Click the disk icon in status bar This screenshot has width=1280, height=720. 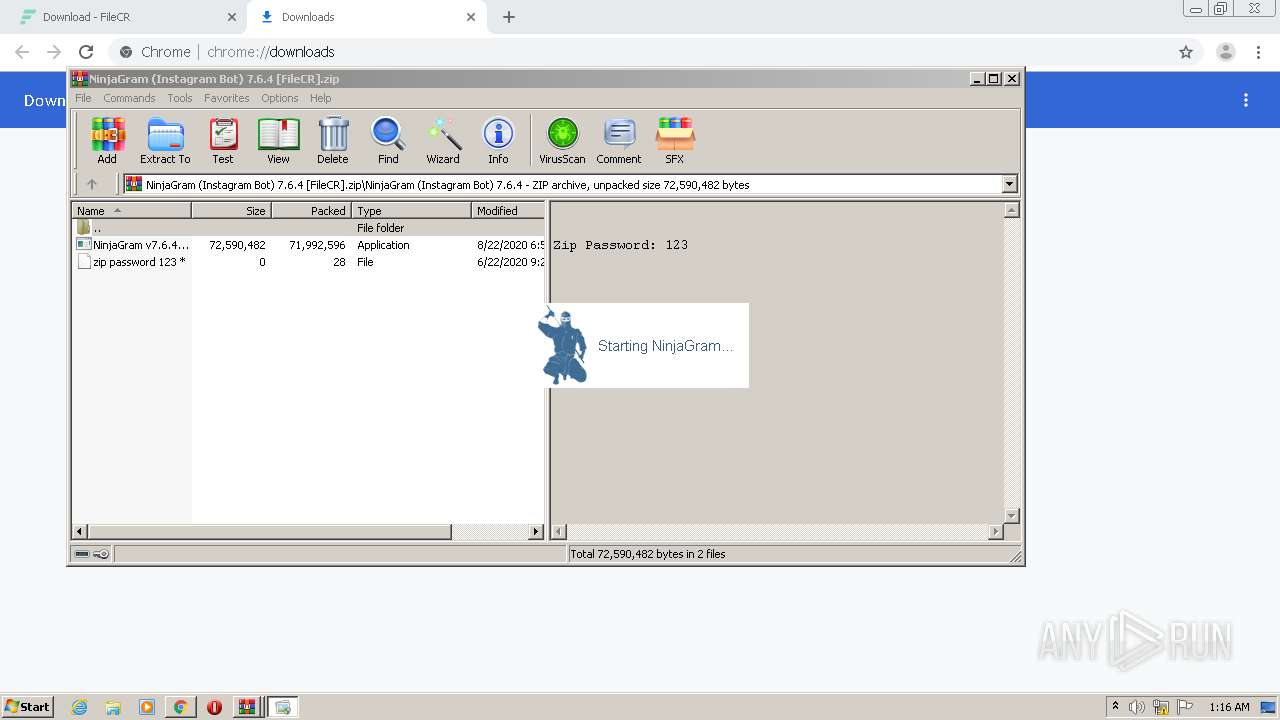tap(82, 554)
